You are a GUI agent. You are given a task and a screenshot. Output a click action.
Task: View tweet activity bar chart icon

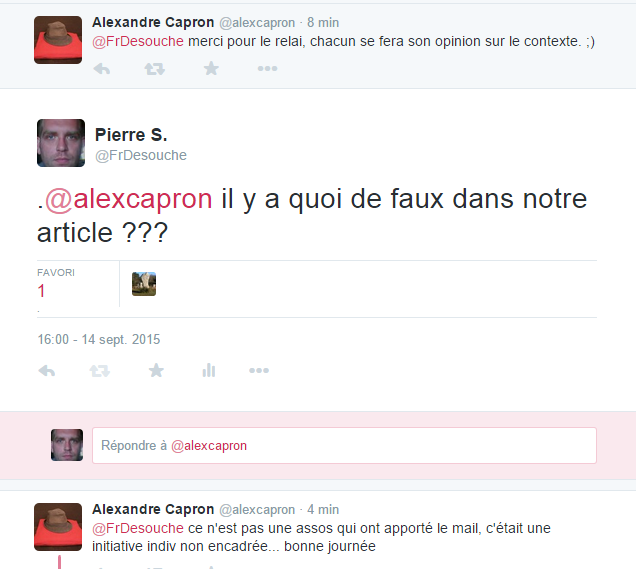(x=208, y=370)
